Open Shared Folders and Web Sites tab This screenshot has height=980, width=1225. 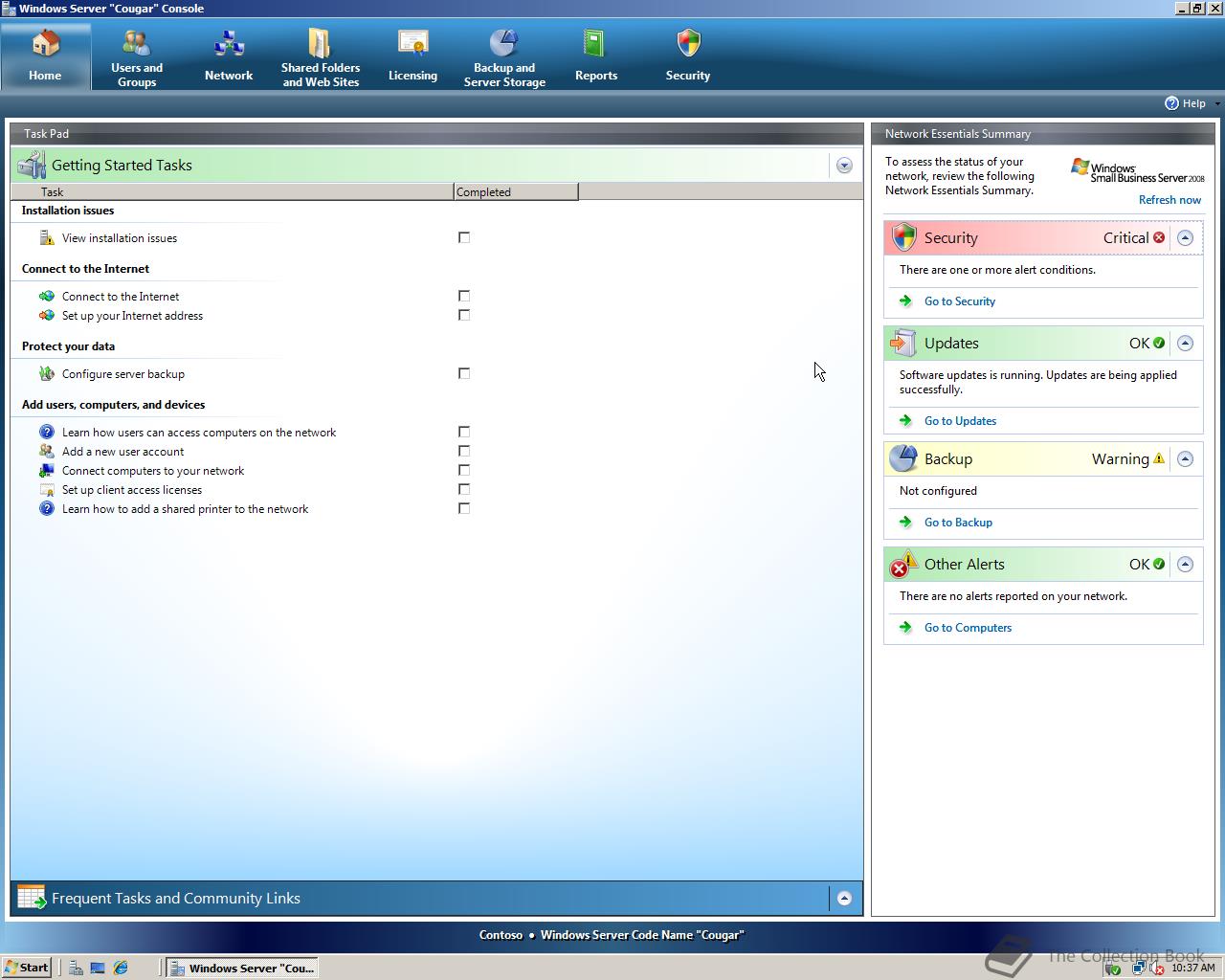(x=321, y=56)
